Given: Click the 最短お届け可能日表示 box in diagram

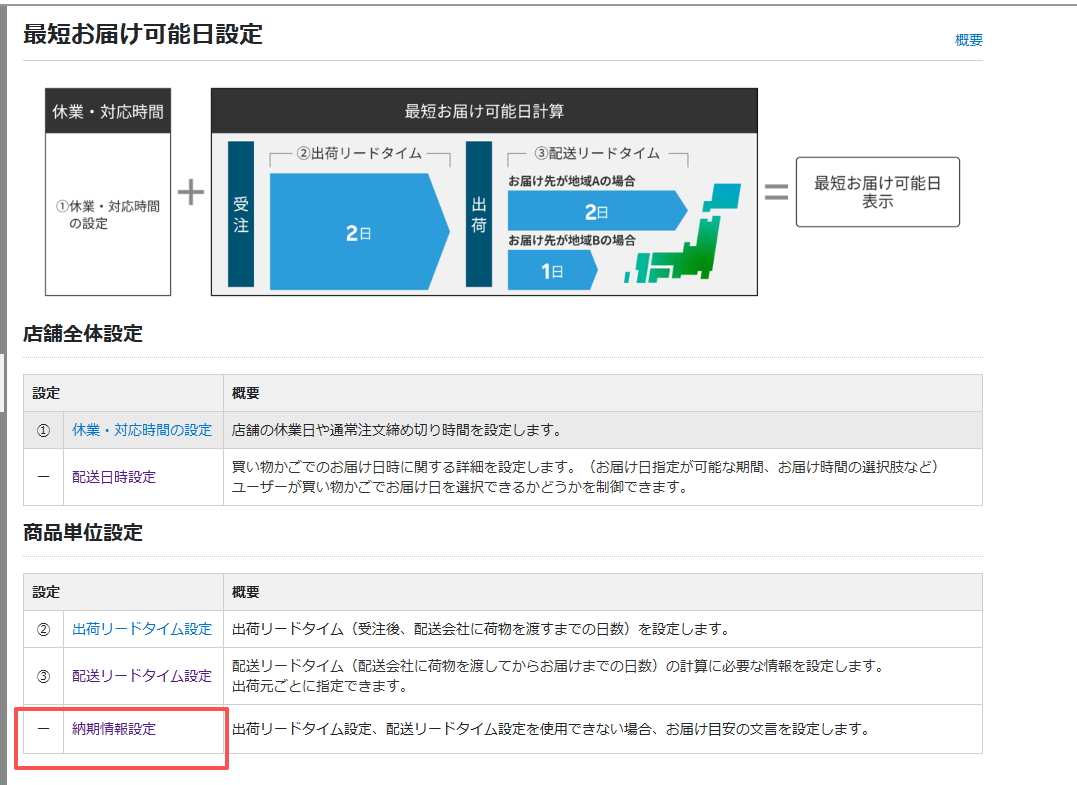Looking at the screenshot, I should 877,192.
